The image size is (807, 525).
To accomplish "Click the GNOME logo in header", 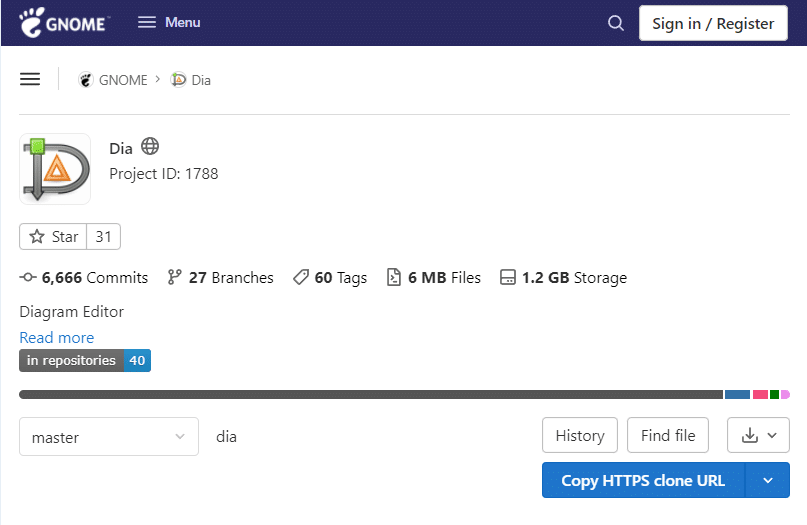I will (63, 23).
